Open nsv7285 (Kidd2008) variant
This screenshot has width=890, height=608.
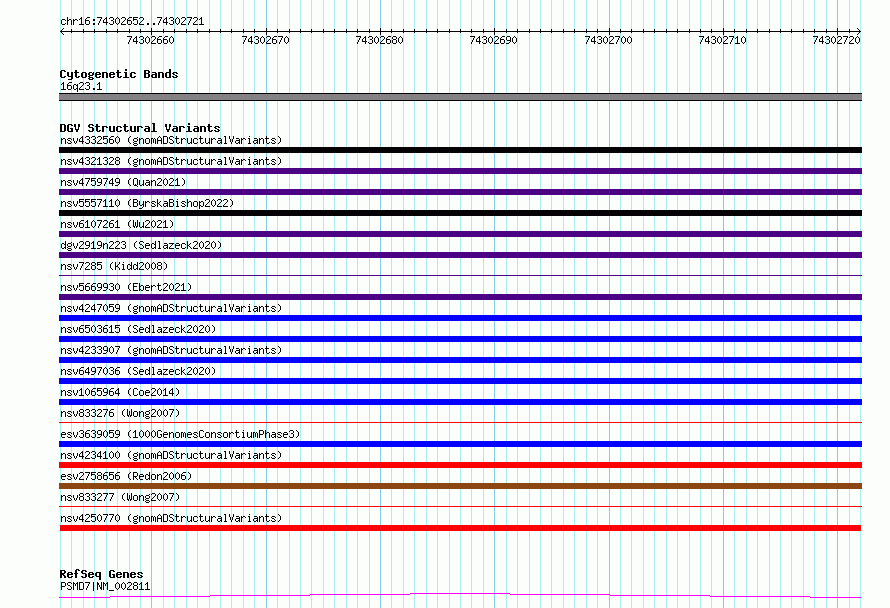coord(114,266)
